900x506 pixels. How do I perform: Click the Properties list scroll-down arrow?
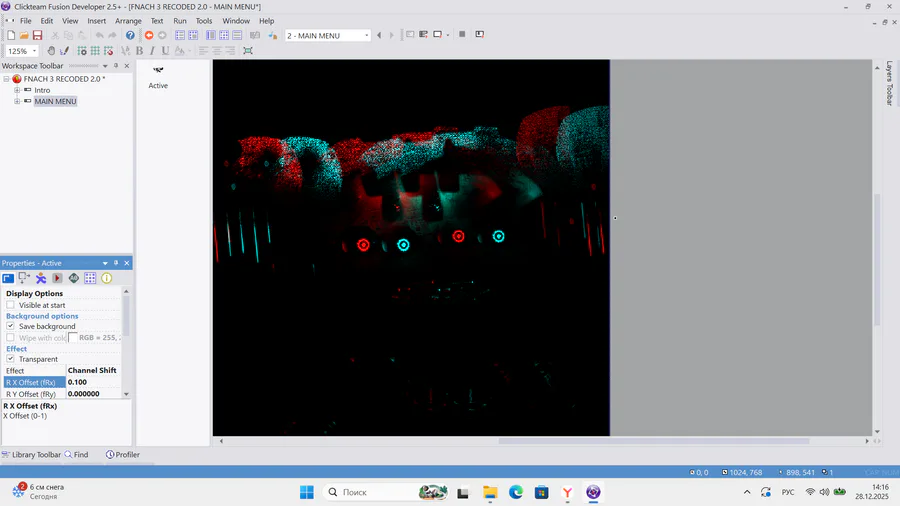point(126,394)
